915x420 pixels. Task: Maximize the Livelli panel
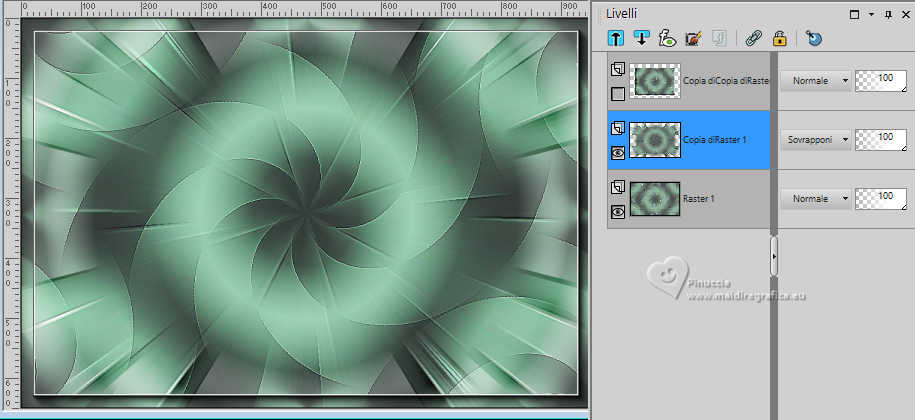click(x=854, y=15)
